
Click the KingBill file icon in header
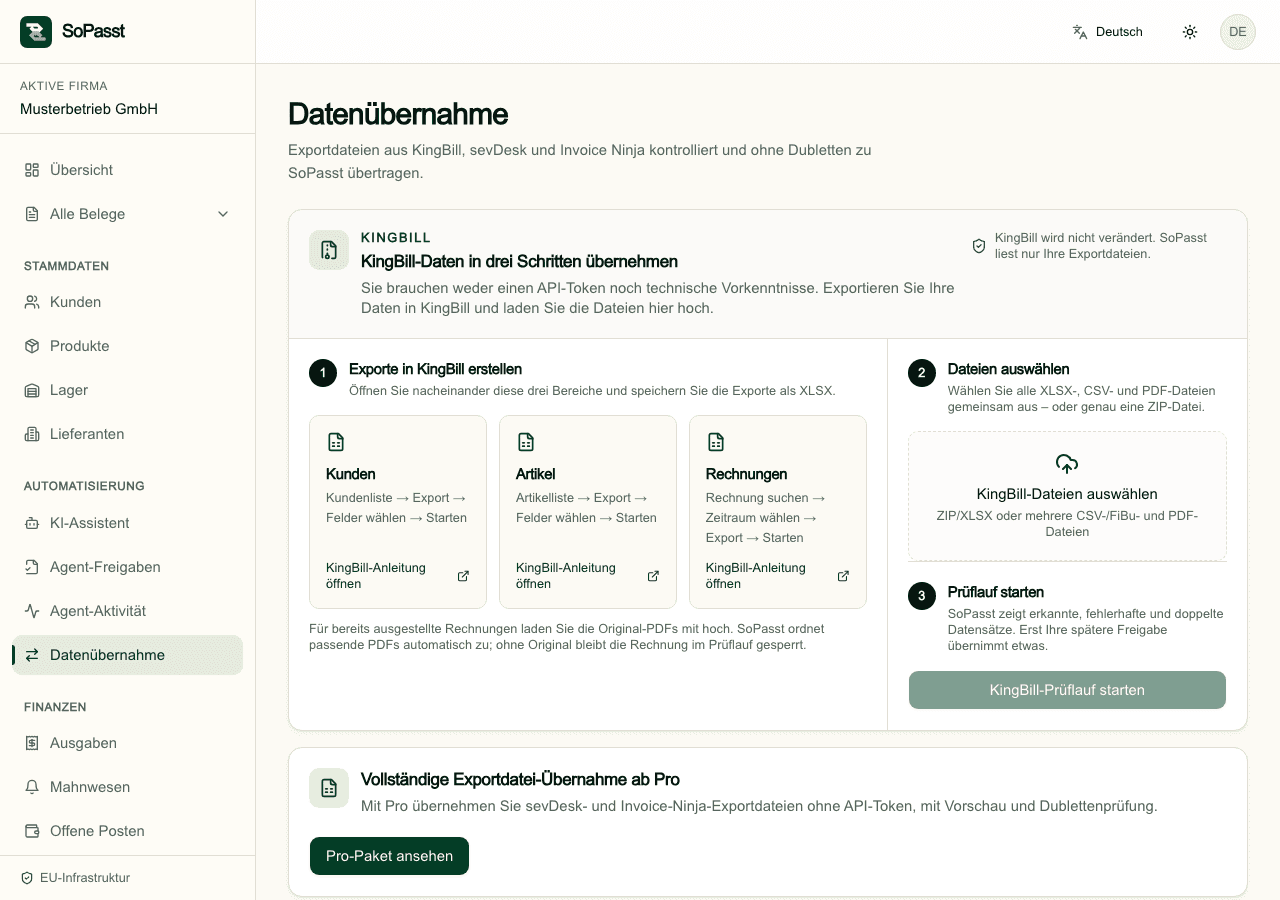(329, 250)
